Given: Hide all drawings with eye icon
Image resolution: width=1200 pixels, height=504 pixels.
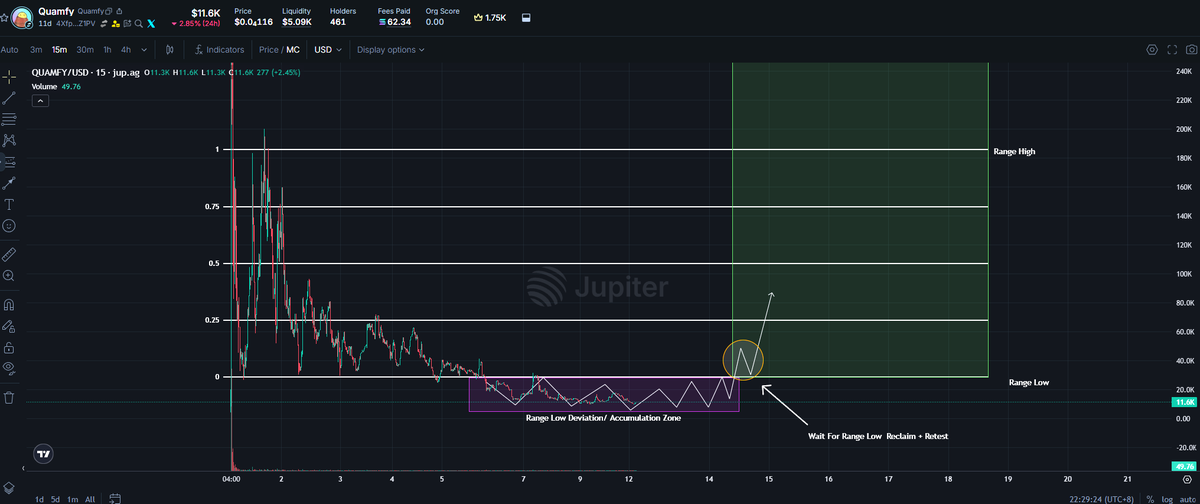Looking at the screenshot, I should [9, 368].
